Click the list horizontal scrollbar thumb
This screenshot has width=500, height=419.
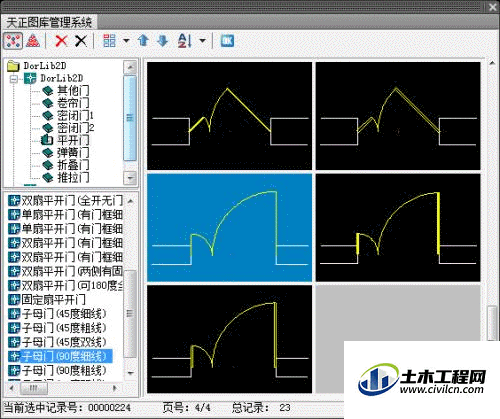pyautogui.click(x=34, y=388)
